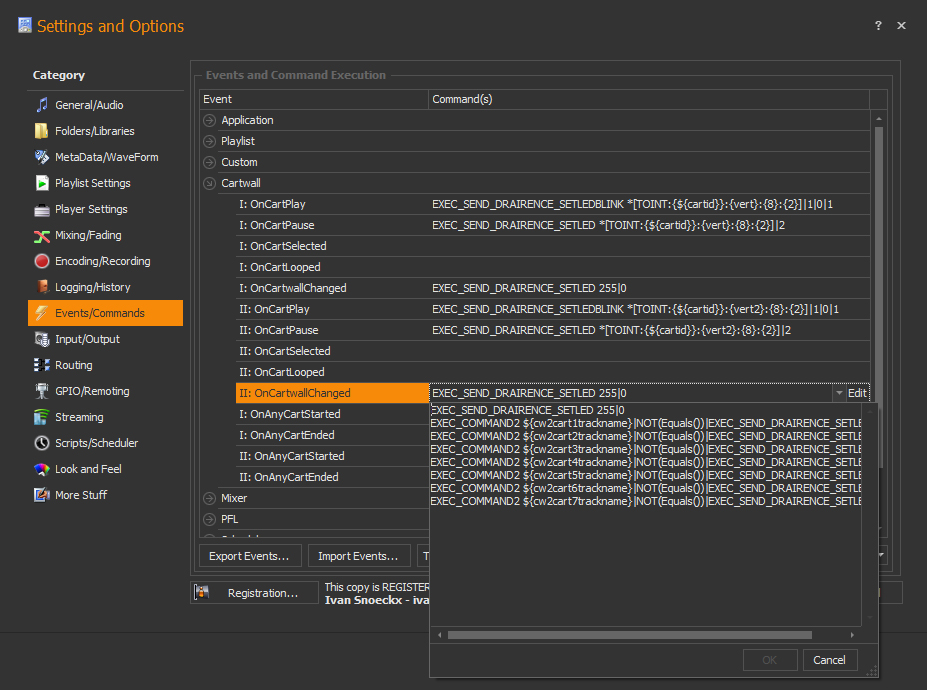Click Cancel in the command editor popup
The width and height of the screenshot is (927, 690).
coord(829,660)
